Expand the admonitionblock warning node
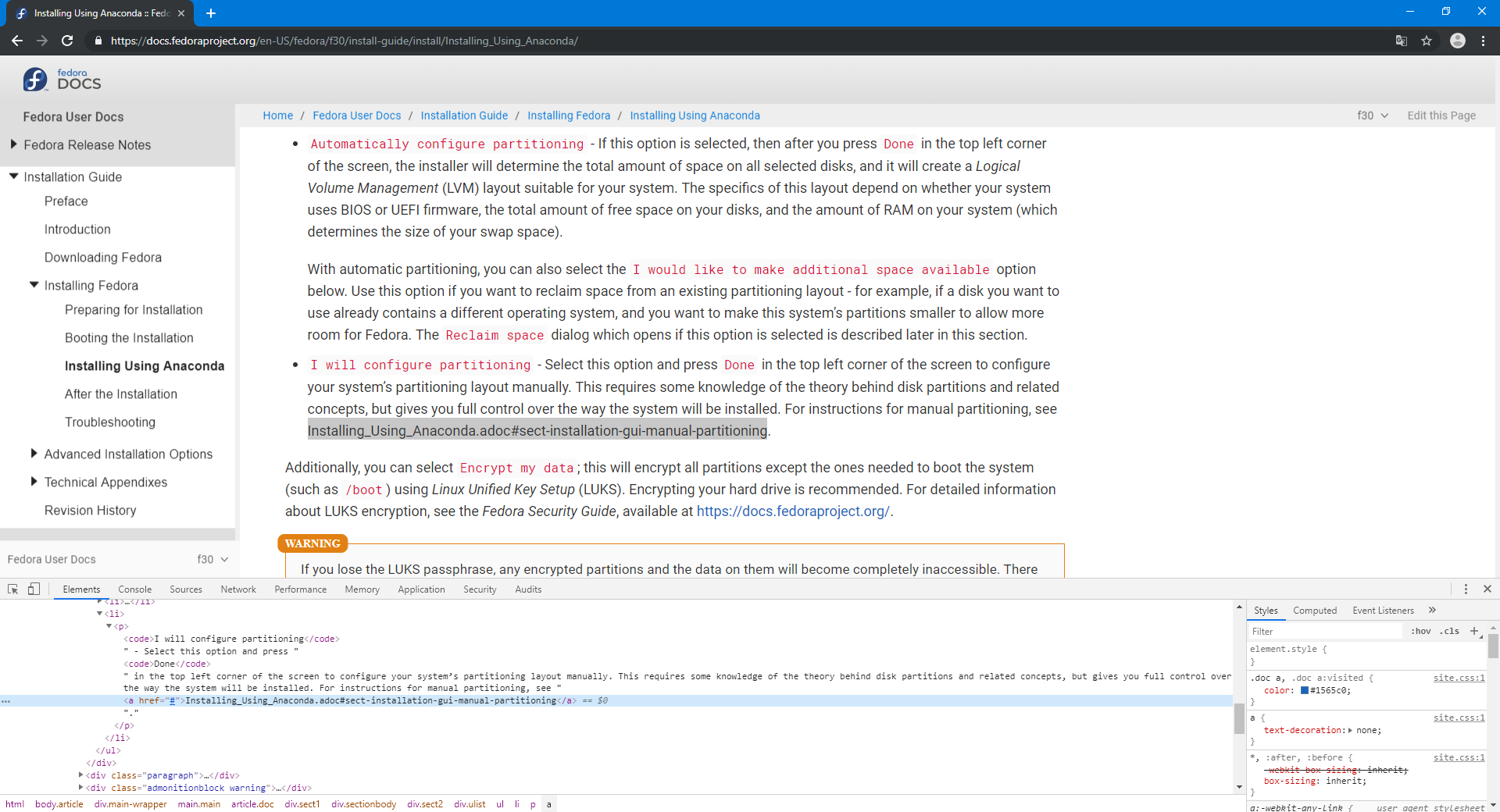 pyautogui.click(x=81, y=788)
